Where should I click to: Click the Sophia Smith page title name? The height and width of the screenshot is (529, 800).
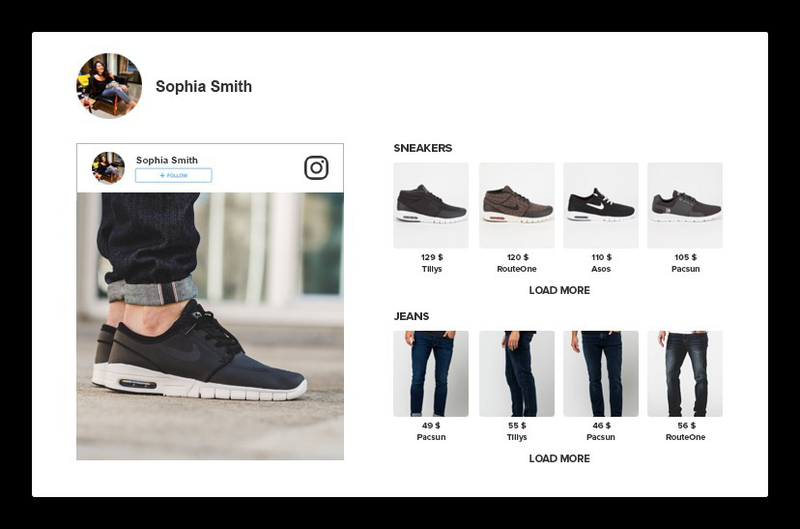(x=204, y=86)
